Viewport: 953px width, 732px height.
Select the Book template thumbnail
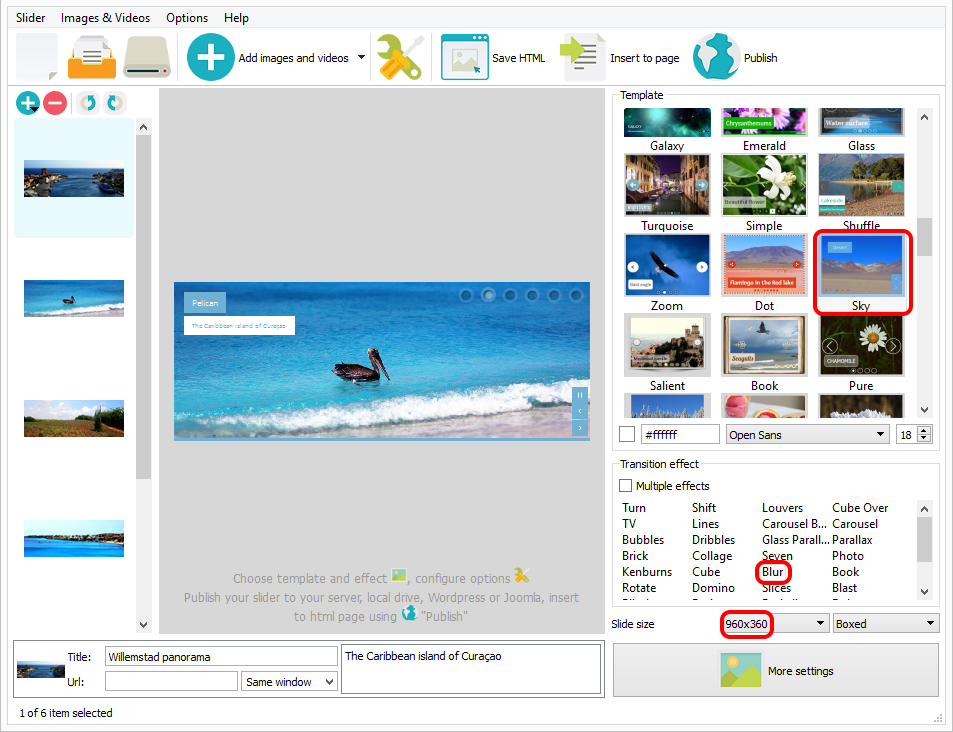pos(764,345)
